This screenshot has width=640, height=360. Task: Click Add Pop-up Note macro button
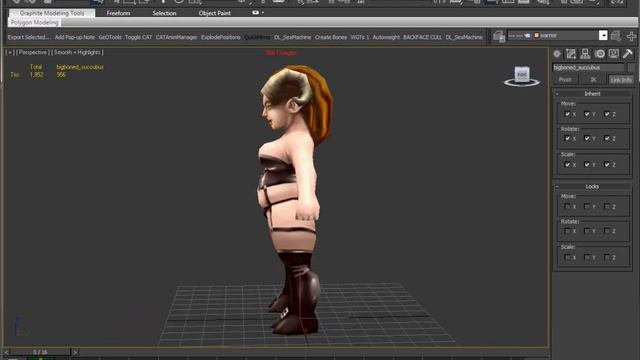[75, 37]
